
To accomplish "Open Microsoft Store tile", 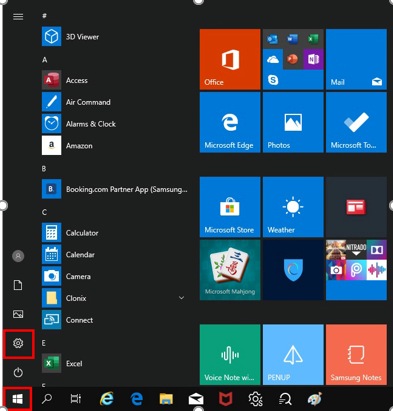I will point(230,207).
